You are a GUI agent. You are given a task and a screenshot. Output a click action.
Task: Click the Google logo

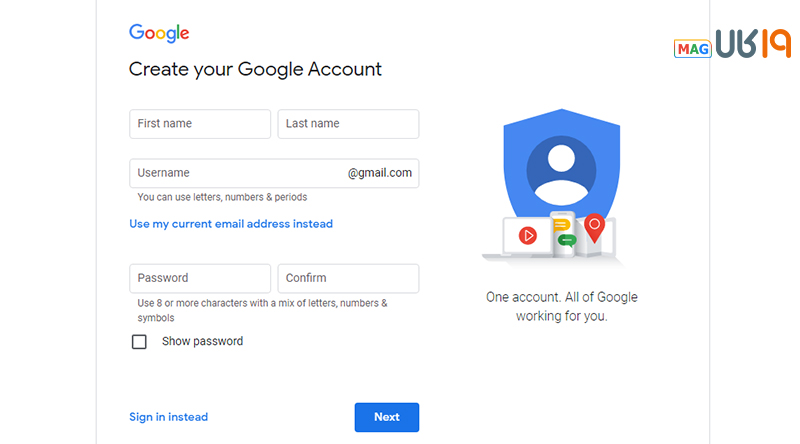(x=159, y=33)
